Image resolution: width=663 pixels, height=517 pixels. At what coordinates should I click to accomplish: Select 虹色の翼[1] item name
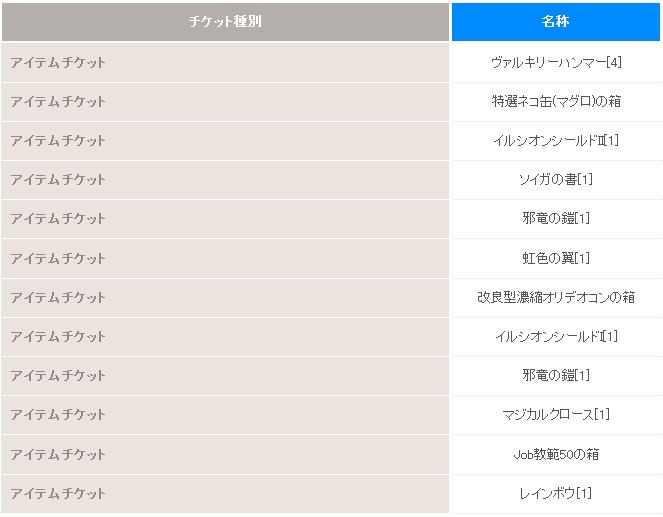click(x=556, y=258)
